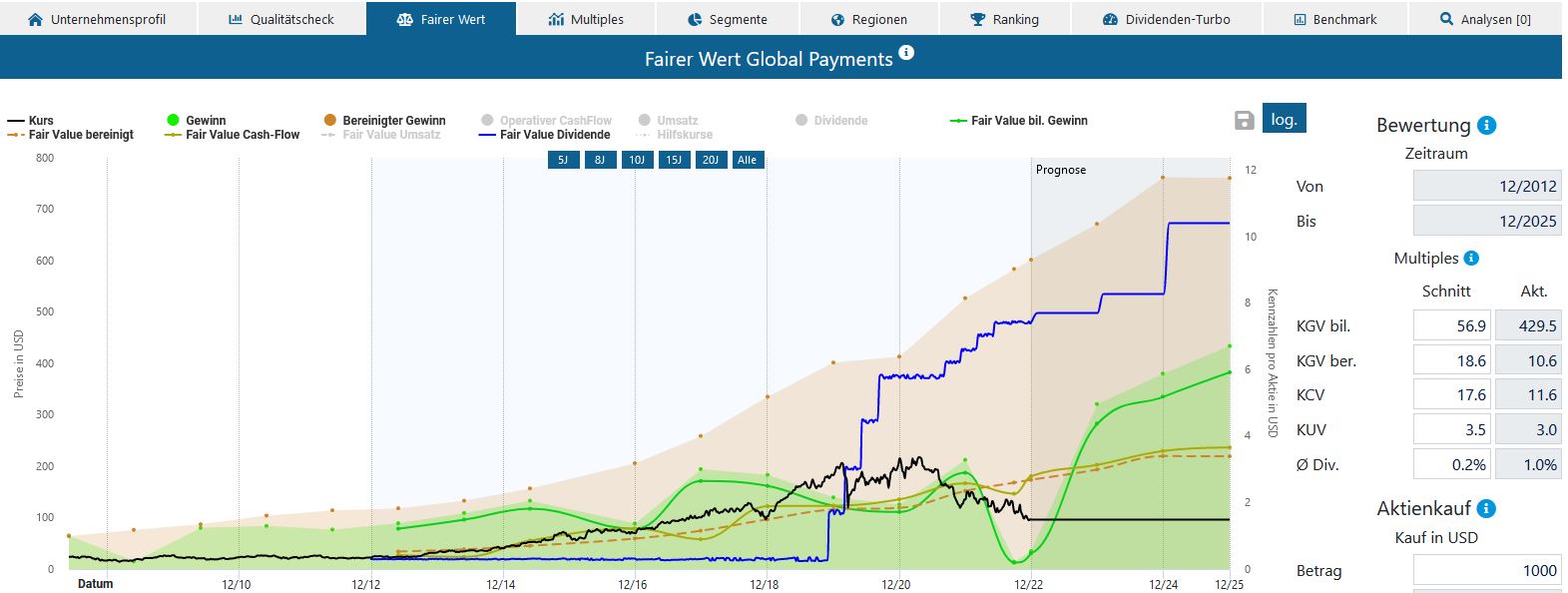This screenshot has width=1568, height=593.
Task: Edit KUV Schnitt value 3.5
Action: point(1452,429)
